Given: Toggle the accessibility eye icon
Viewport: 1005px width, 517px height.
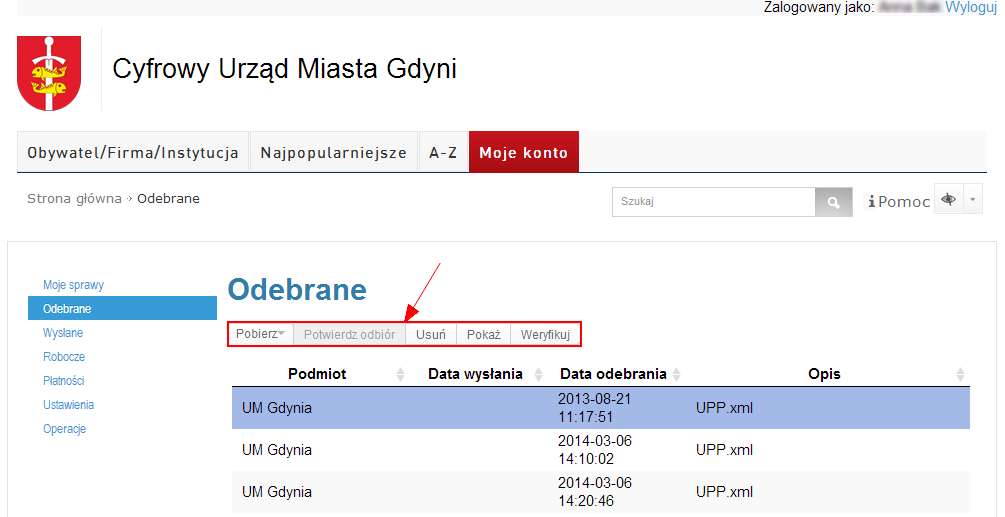Looking at the screenshot, I should coord(948,200).
